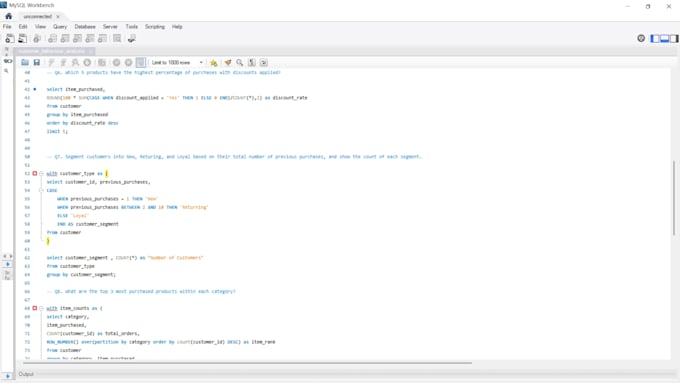The height and width of the screenshot is (383, 680).
Task: Click the create new table icon
Action: tap(65, 39)
